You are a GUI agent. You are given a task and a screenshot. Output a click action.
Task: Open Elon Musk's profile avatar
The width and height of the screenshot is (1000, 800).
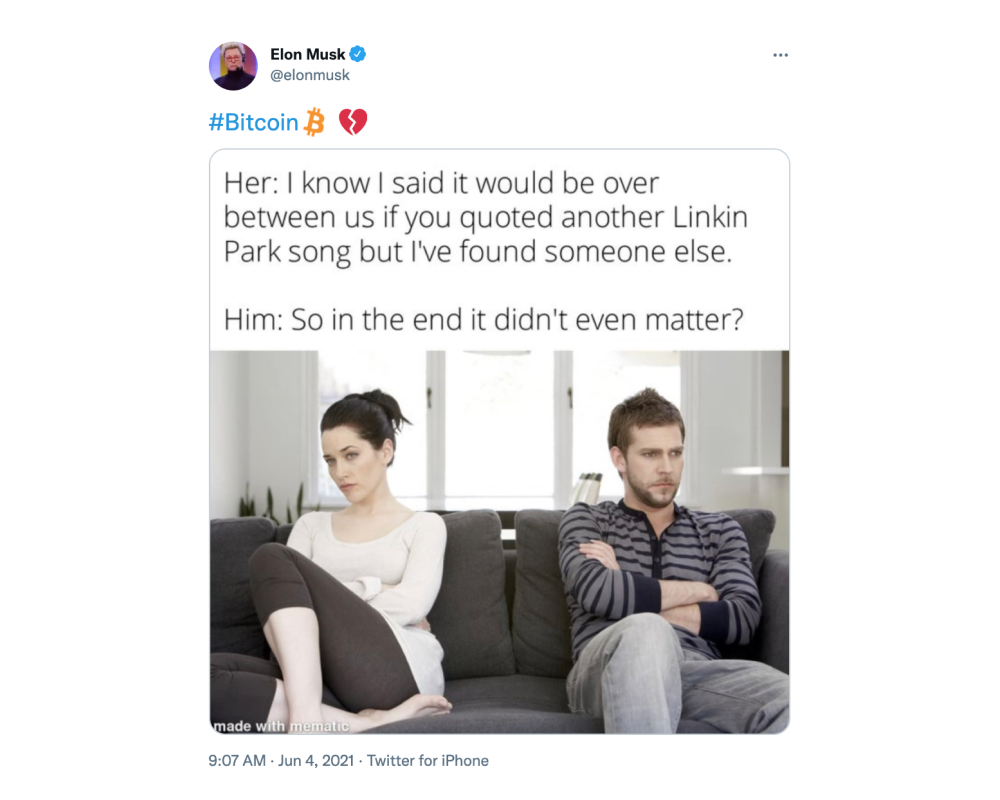233,66
